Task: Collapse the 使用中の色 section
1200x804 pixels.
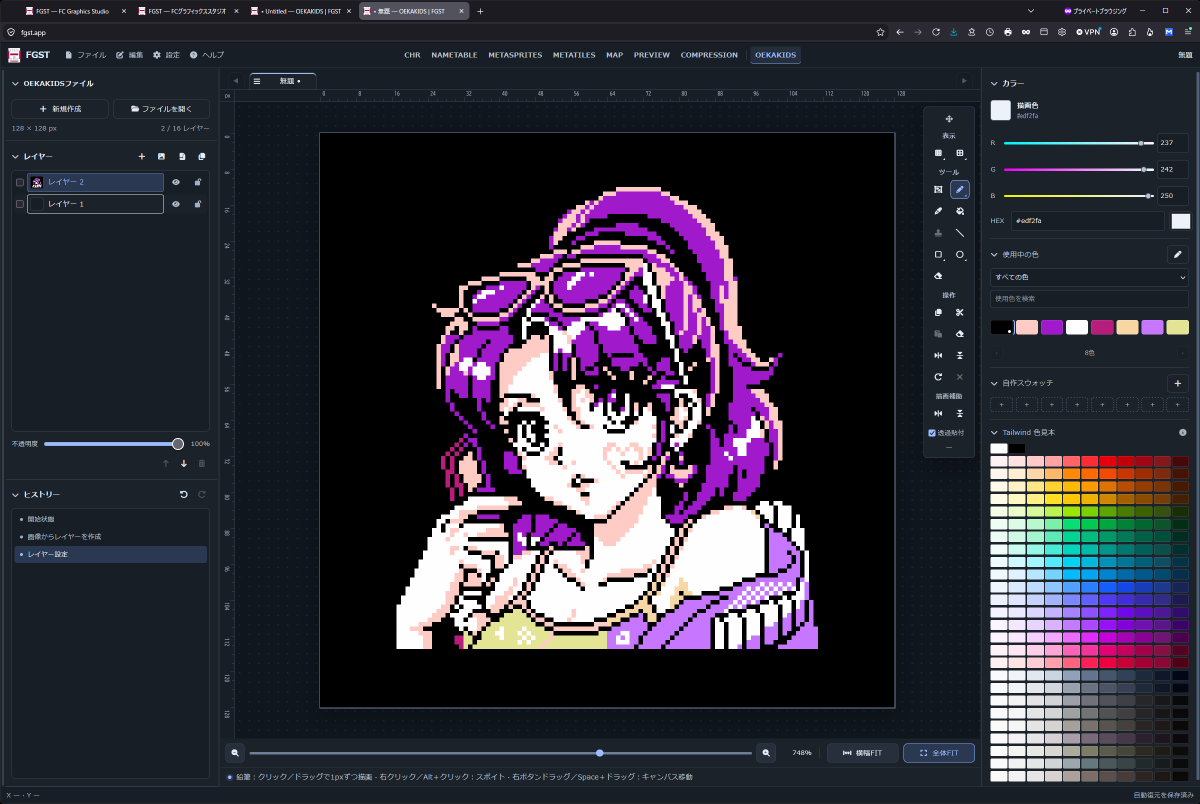Action: point(994,255)
